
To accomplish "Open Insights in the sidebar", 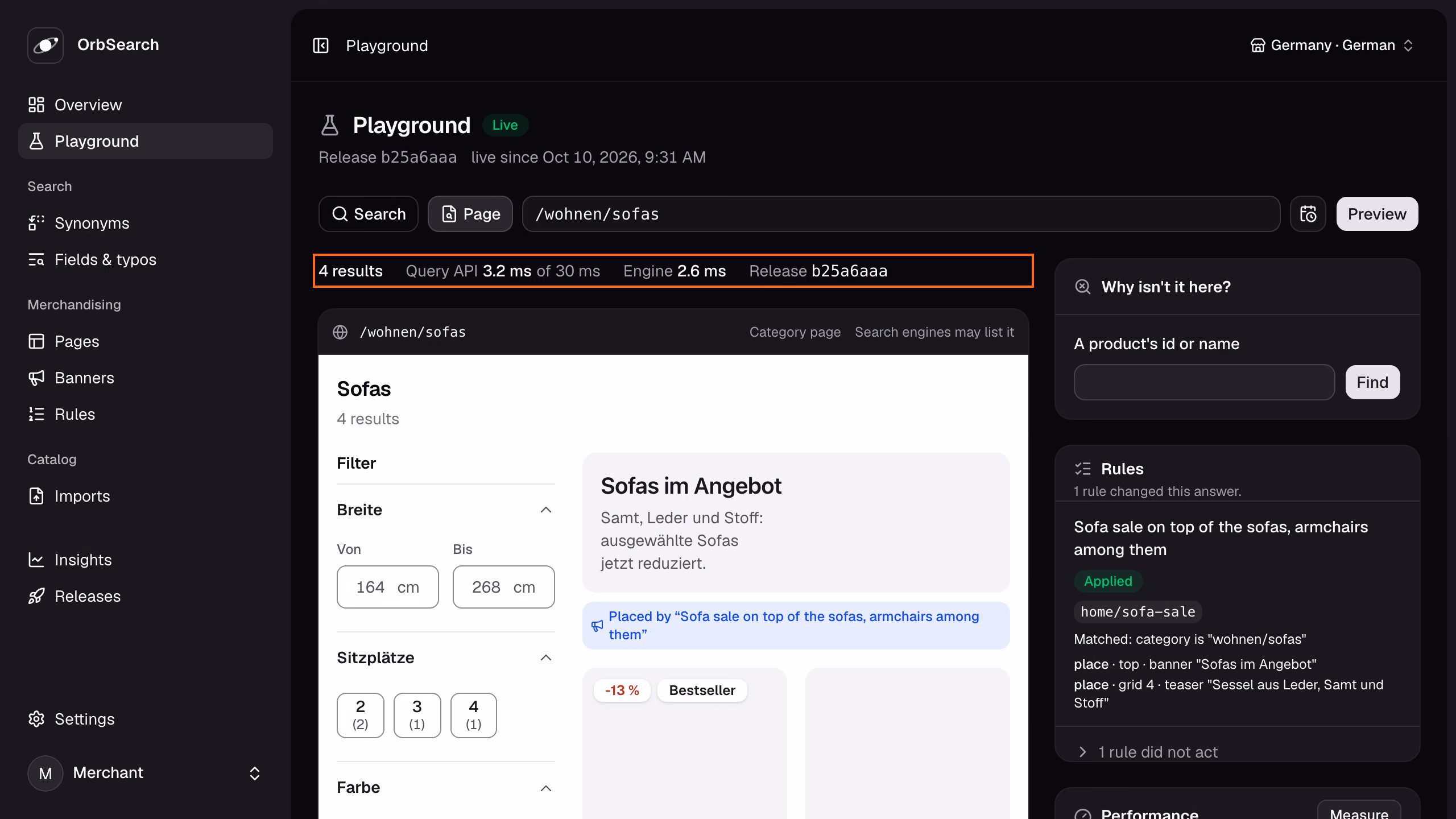I will tap(146, 560).
